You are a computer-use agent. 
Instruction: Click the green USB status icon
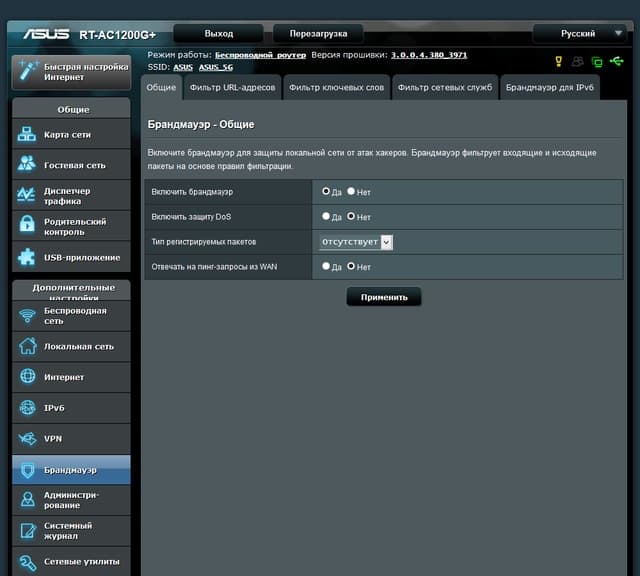point(617,61)
